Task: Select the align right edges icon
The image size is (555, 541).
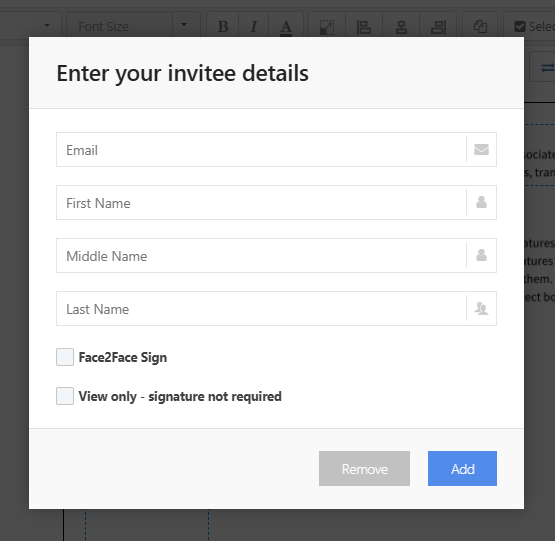Action: 438,27
